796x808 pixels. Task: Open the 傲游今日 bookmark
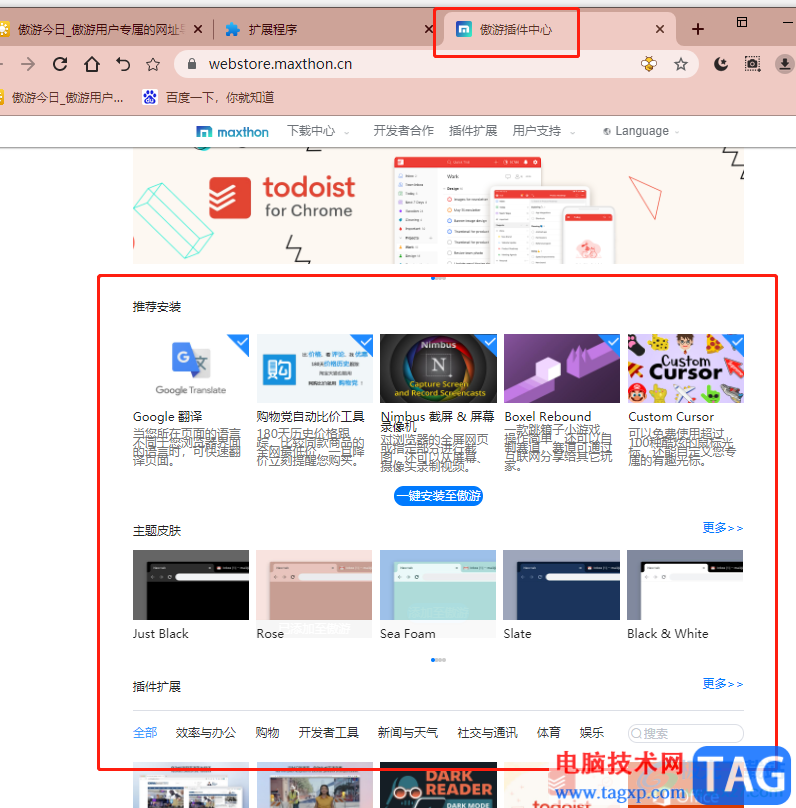62,97
